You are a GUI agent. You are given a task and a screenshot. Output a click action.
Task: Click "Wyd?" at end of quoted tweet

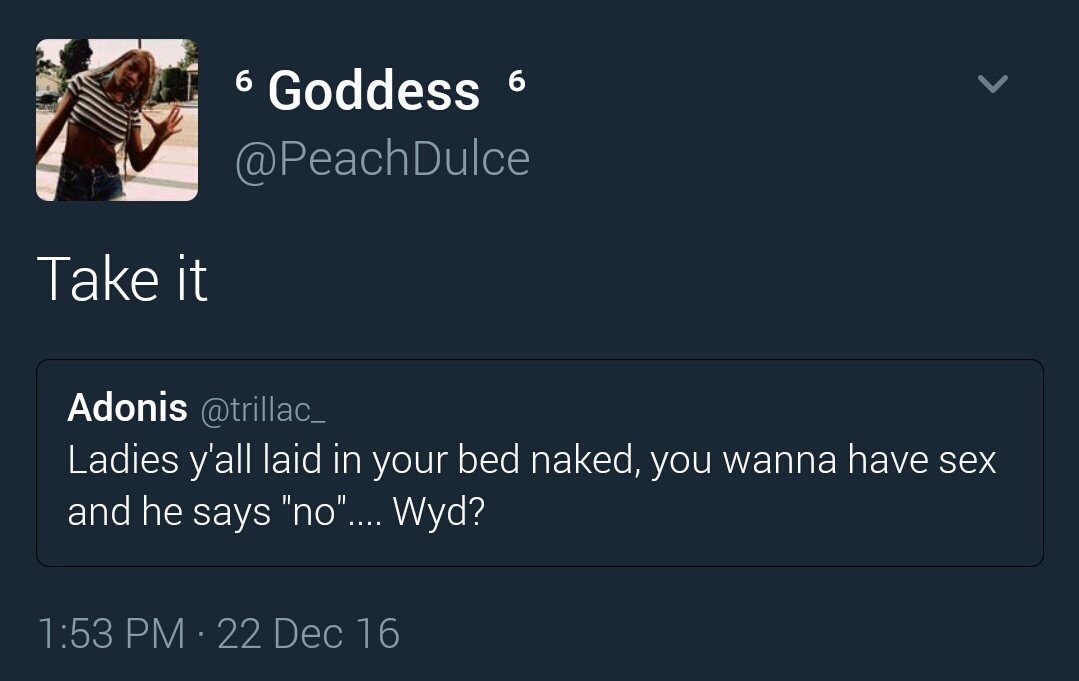pos(439,512)
